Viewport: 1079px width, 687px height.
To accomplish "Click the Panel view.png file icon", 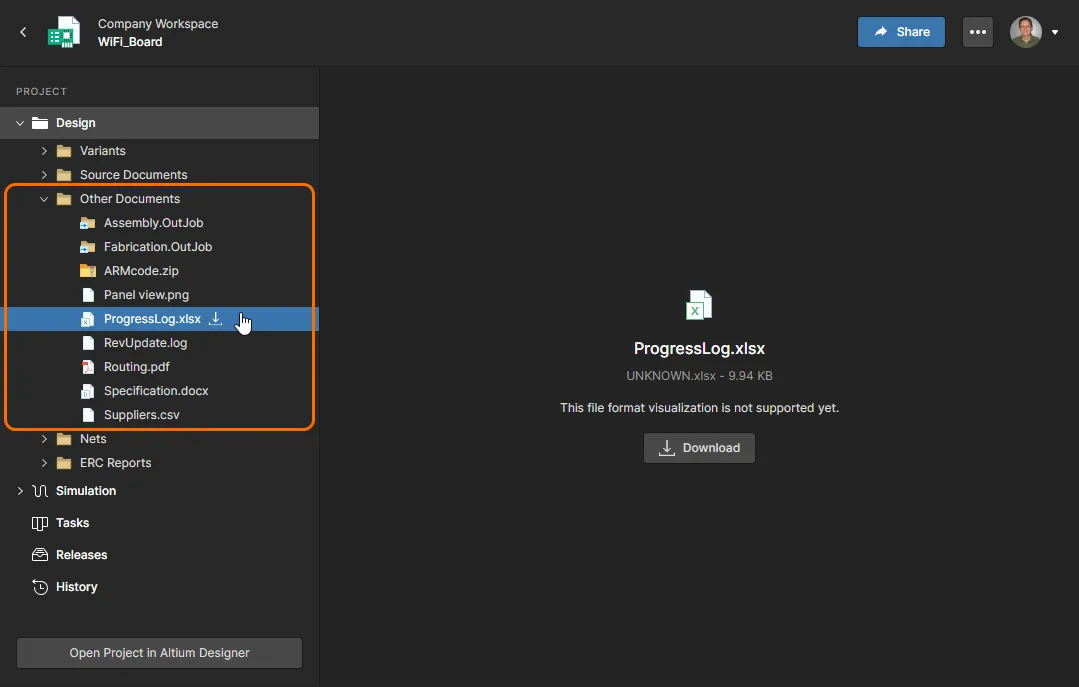I will [x=88, y=295].
